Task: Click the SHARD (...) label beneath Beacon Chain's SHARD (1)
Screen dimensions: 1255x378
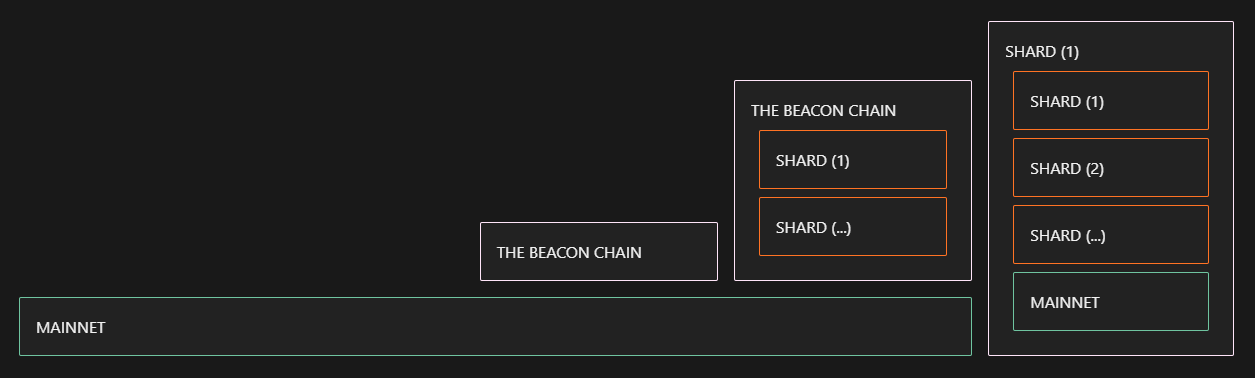Action: pos(814,227)
